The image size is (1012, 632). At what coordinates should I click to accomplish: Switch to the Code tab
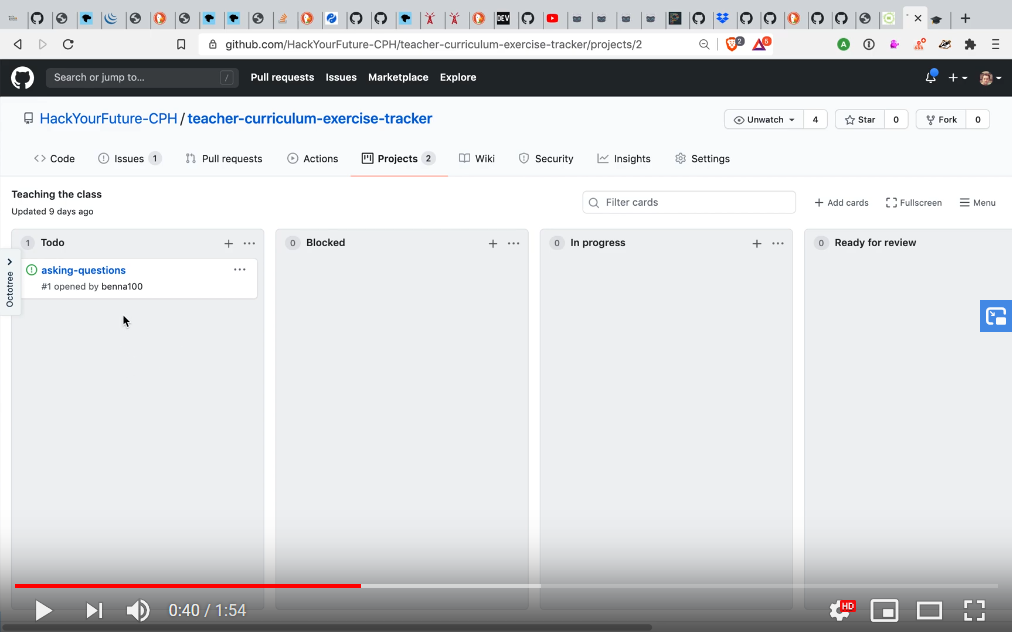[x=54, y=159]
